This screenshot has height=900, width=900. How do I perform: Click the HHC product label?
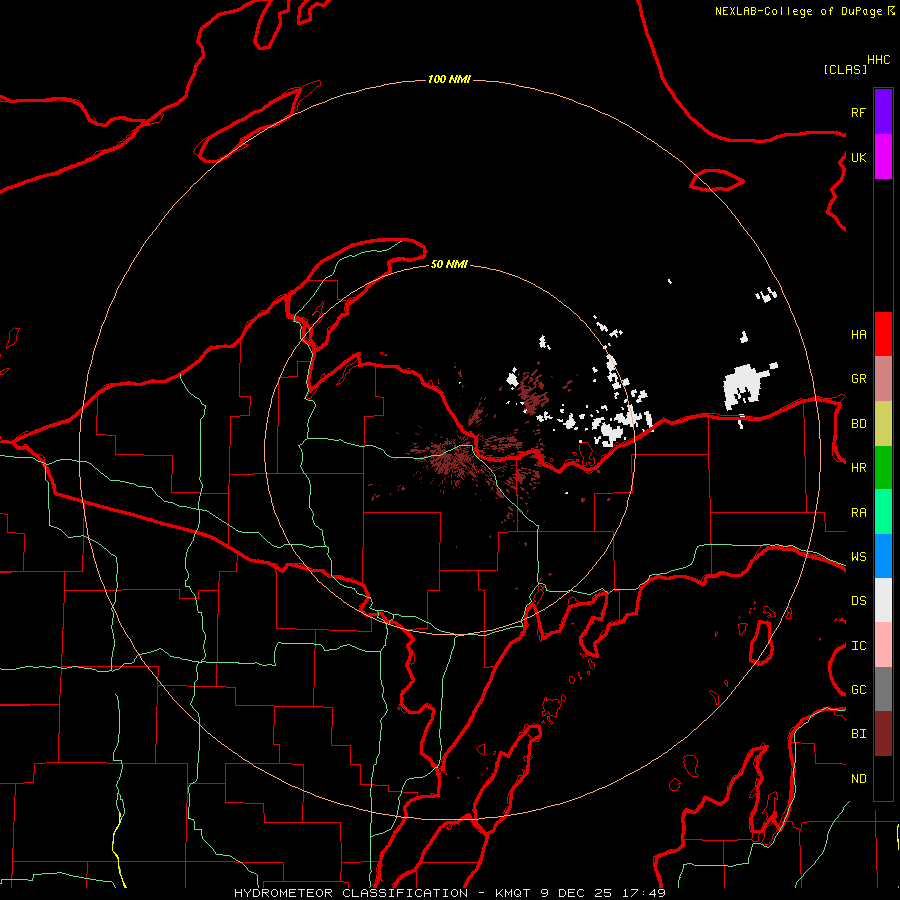879,60
